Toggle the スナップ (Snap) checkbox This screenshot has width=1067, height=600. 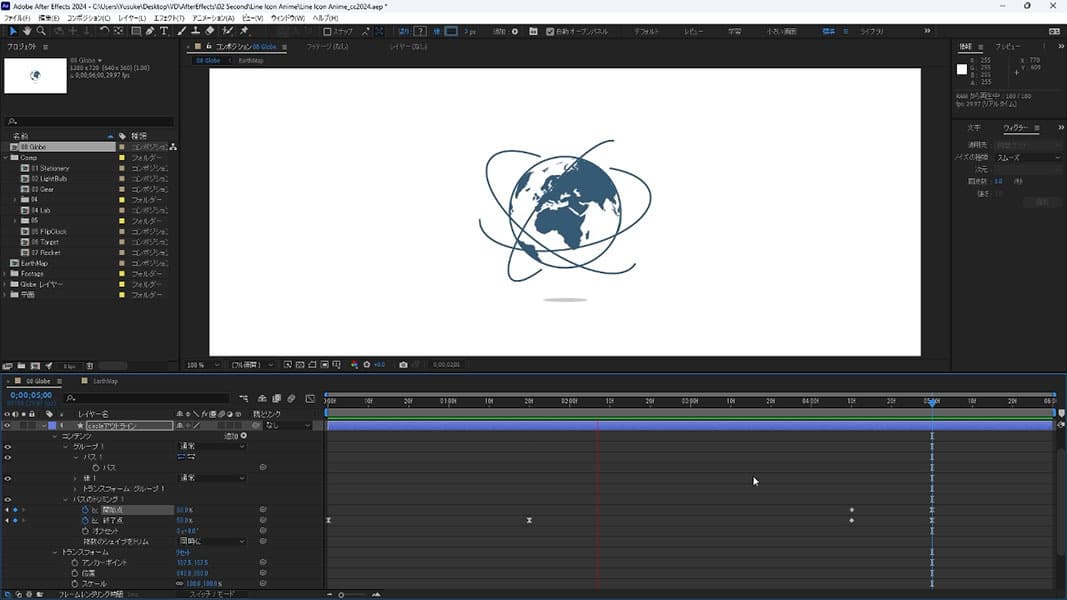327,31
